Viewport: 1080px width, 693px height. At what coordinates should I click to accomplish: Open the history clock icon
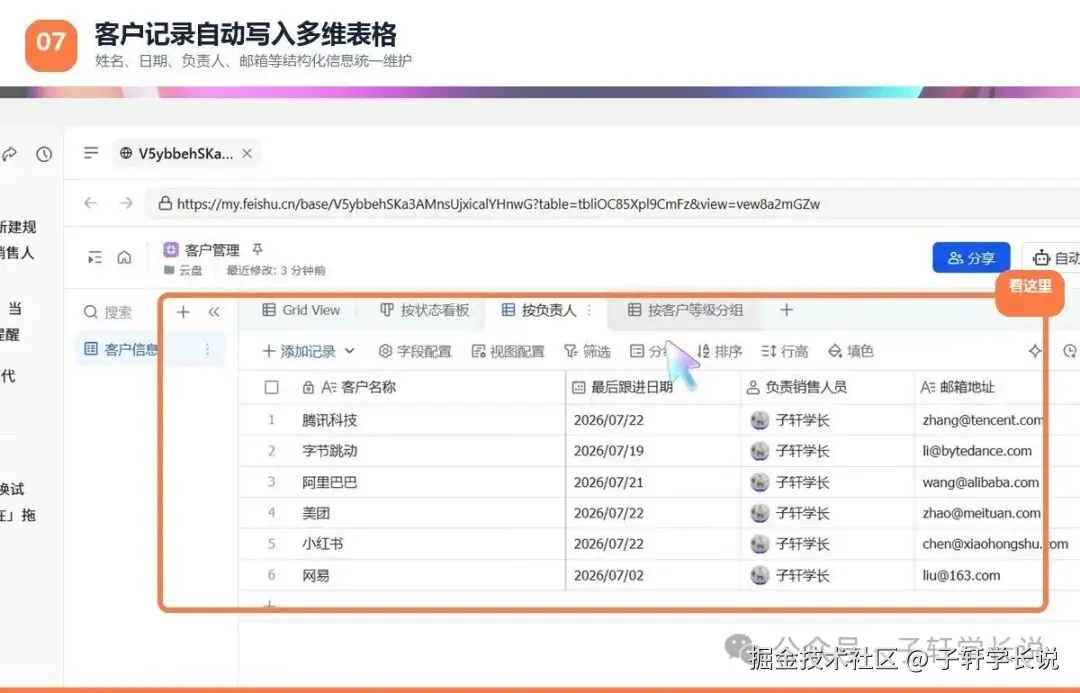pyautogui.click(x=44, y=154)
